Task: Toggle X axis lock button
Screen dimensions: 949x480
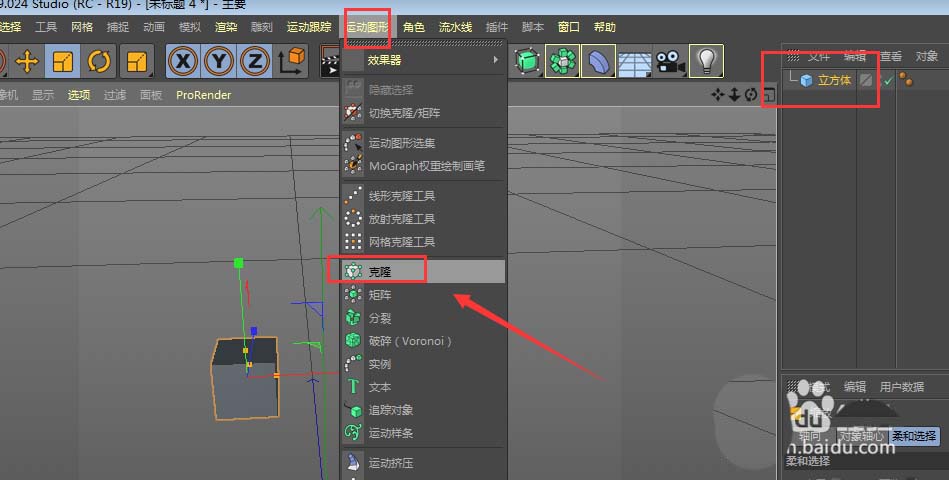Action: (x=183, y=61)
